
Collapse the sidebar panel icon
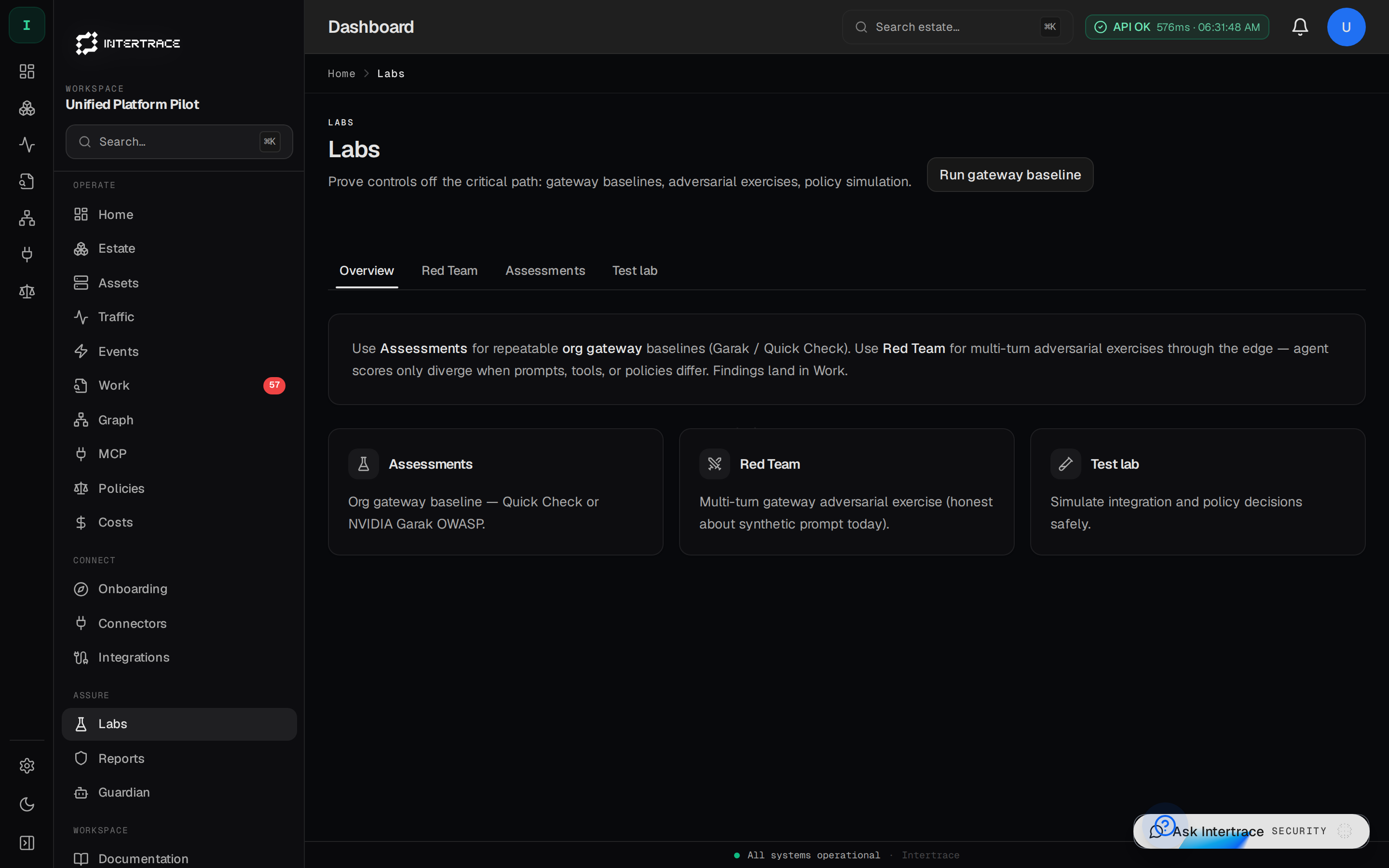27,843
